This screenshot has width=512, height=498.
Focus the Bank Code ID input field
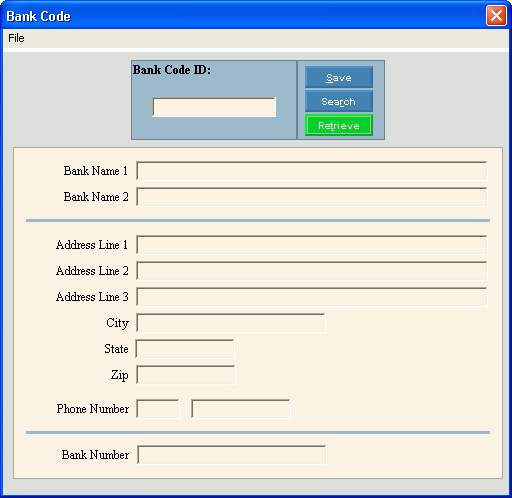[214, 107]
